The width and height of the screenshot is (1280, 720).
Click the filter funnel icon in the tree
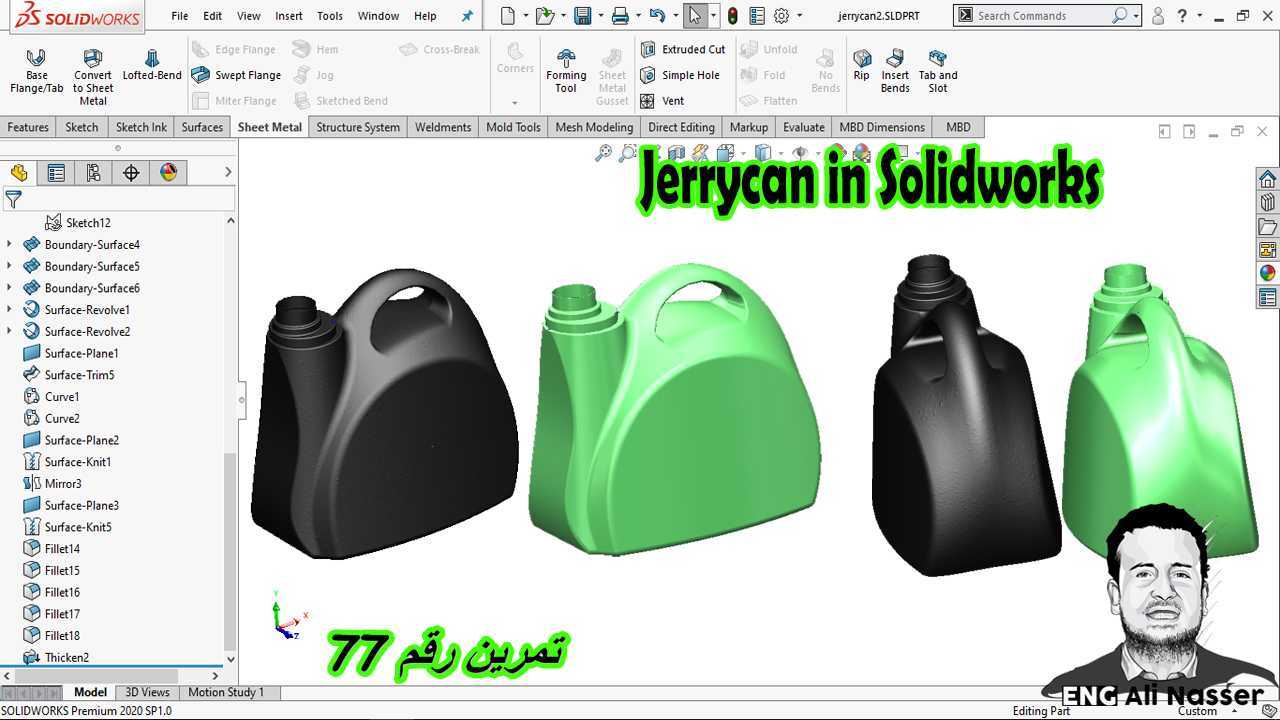coord(13,200)
